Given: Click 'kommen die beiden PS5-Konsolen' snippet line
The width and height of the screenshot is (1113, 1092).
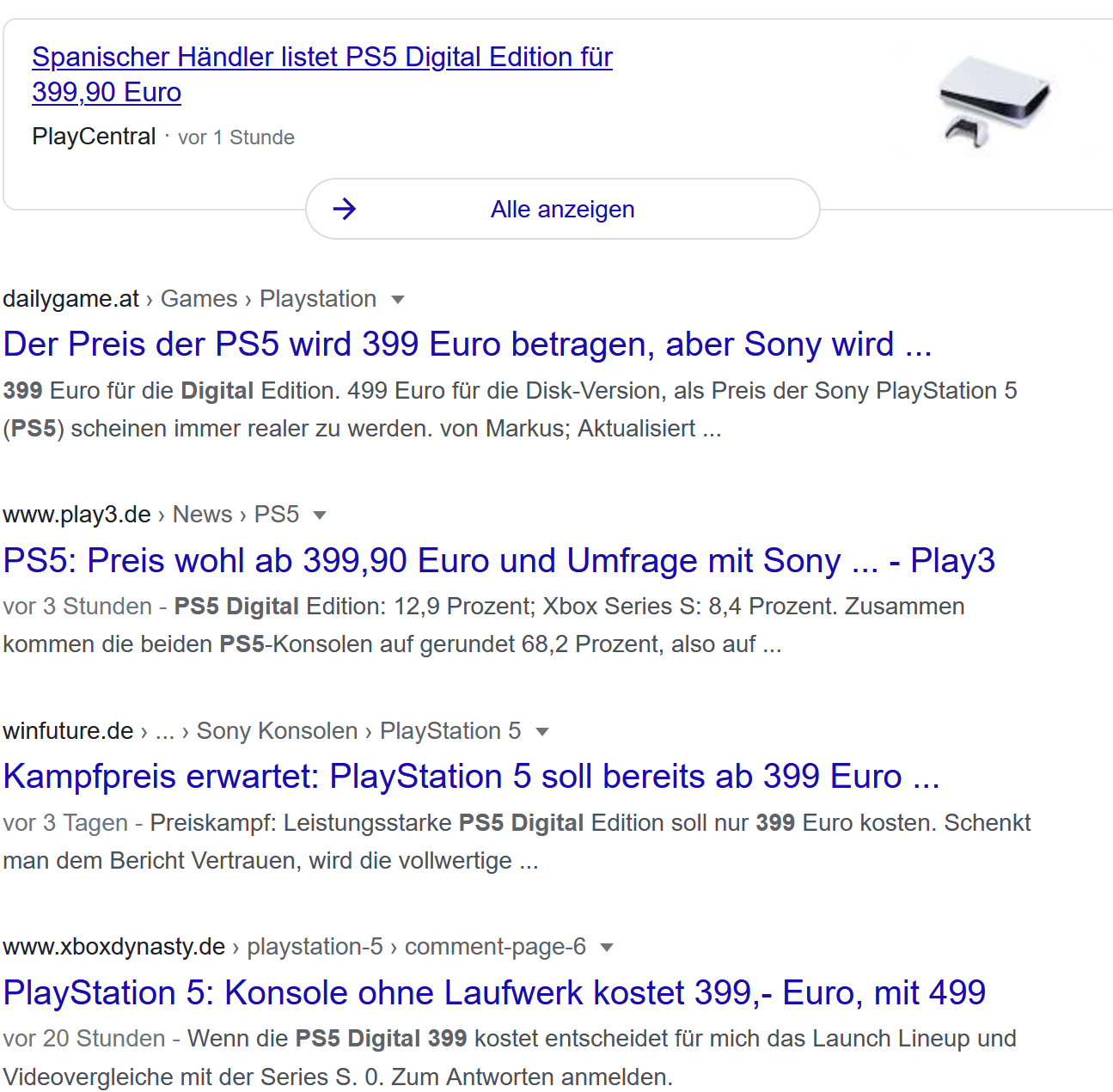Looking at the screenshot, I should click(x=392, y=644).
